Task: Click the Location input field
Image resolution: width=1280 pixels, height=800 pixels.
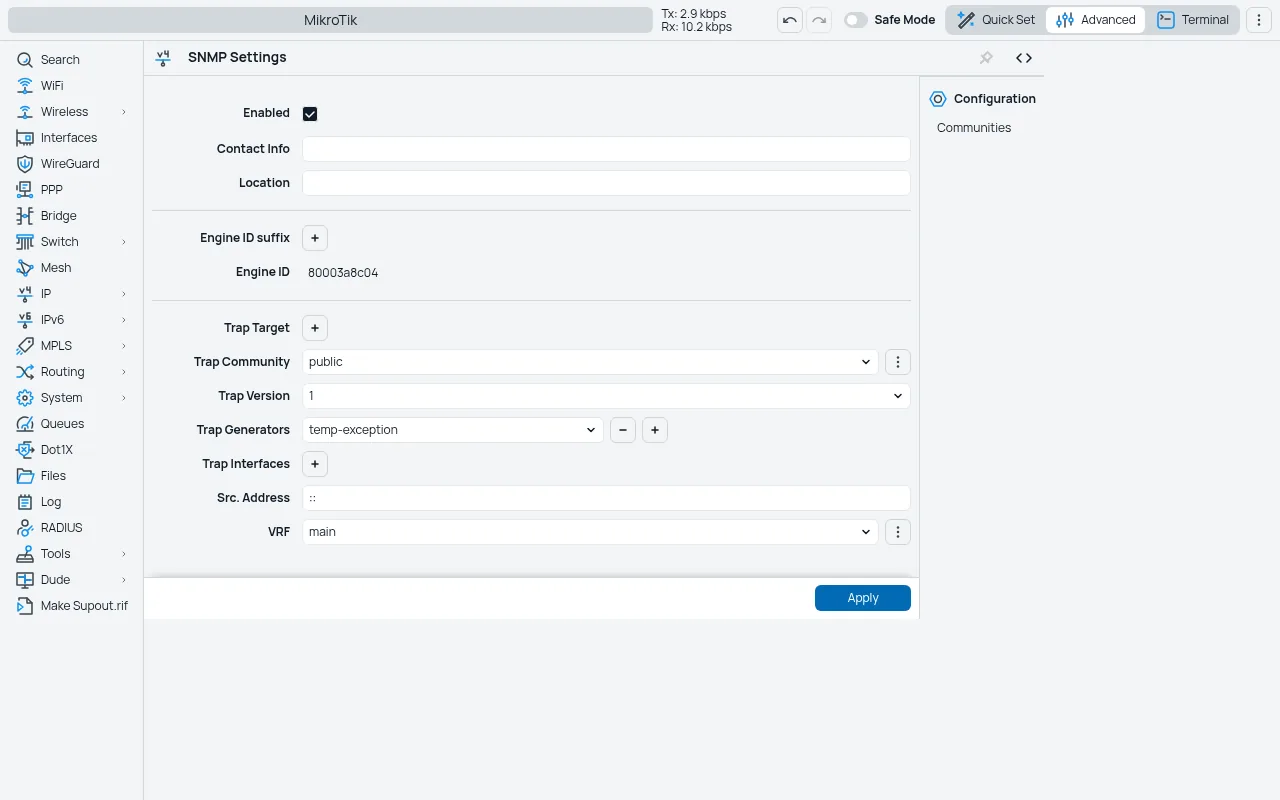Action: [606, 183]
